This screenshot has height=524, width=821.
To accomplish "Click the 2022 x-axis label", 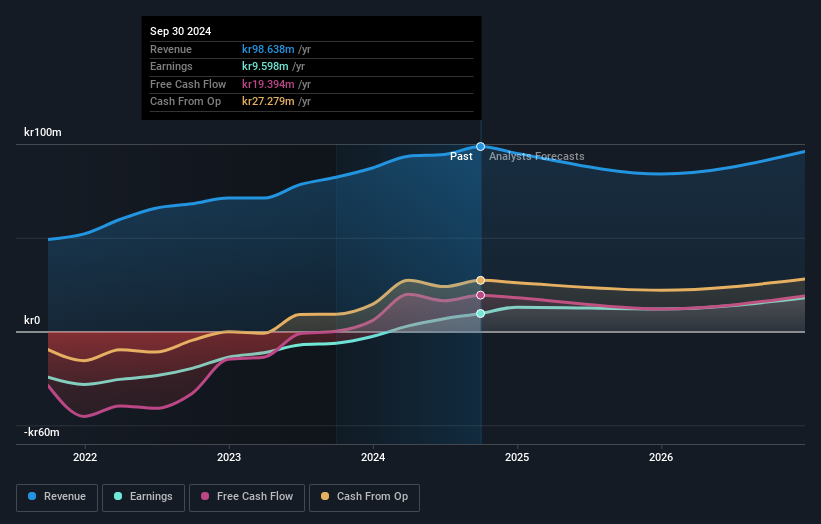I will 85,457.
